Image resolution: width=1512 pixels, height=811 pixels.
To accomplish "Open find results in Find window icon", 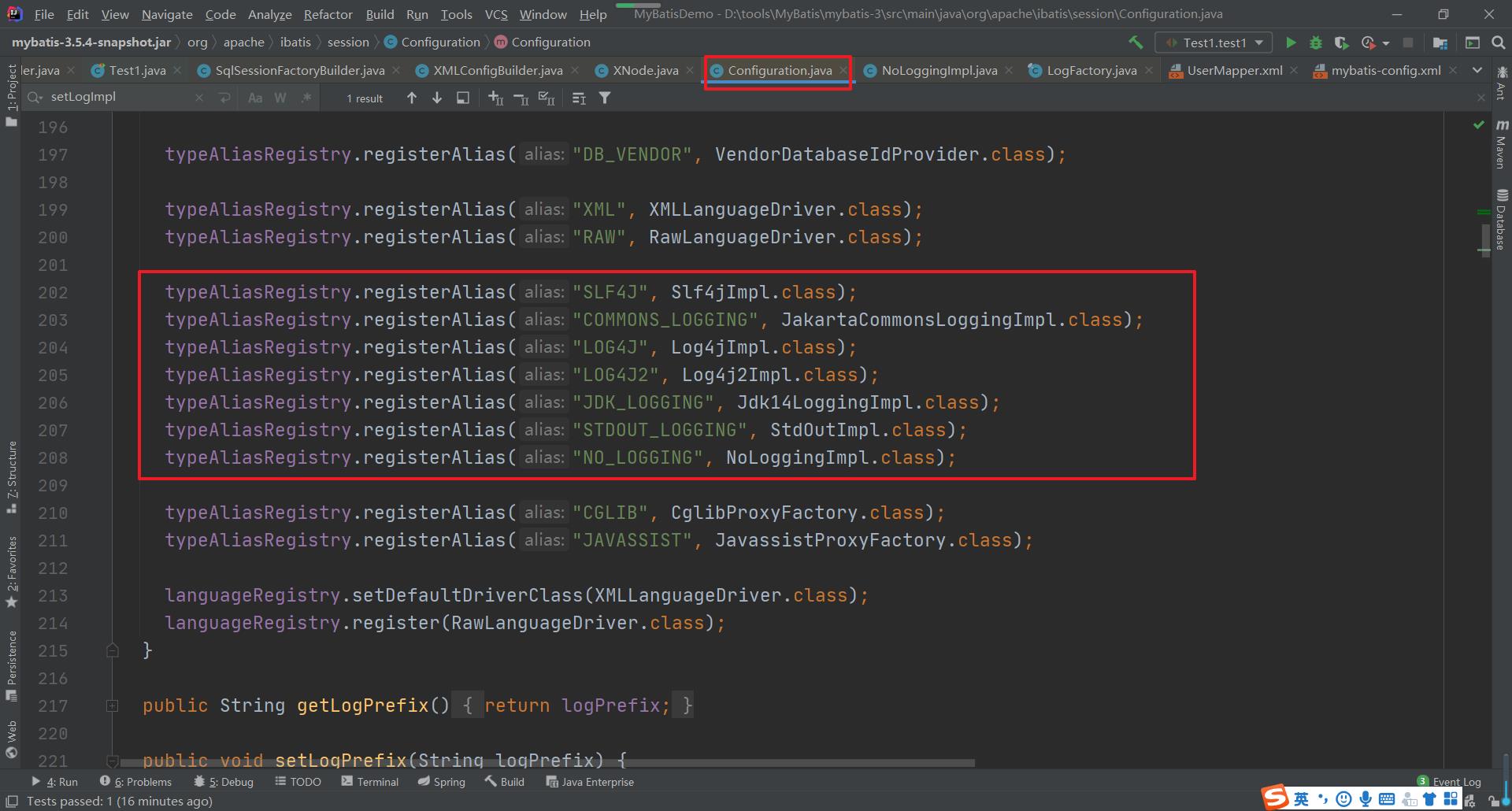I will point(463,98).
